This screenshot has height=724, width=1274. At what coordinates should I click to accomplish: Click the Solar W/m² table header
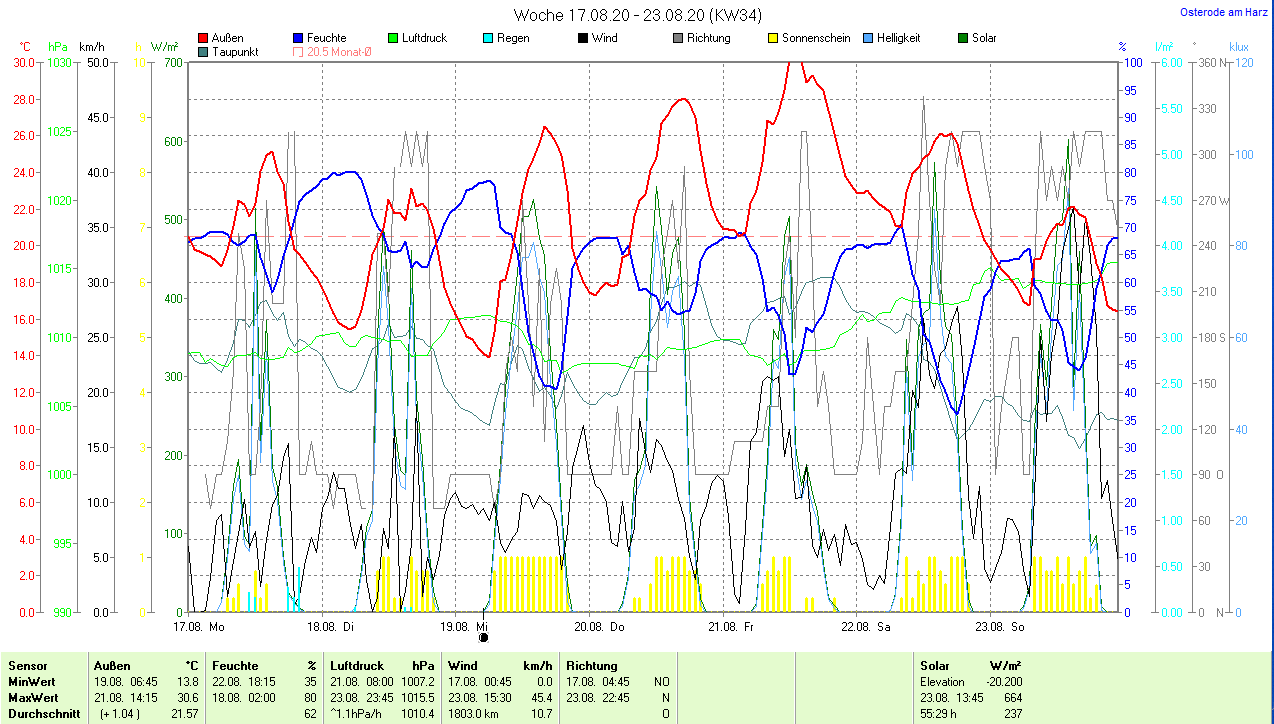pyautogui.click(x=970, y=665)
